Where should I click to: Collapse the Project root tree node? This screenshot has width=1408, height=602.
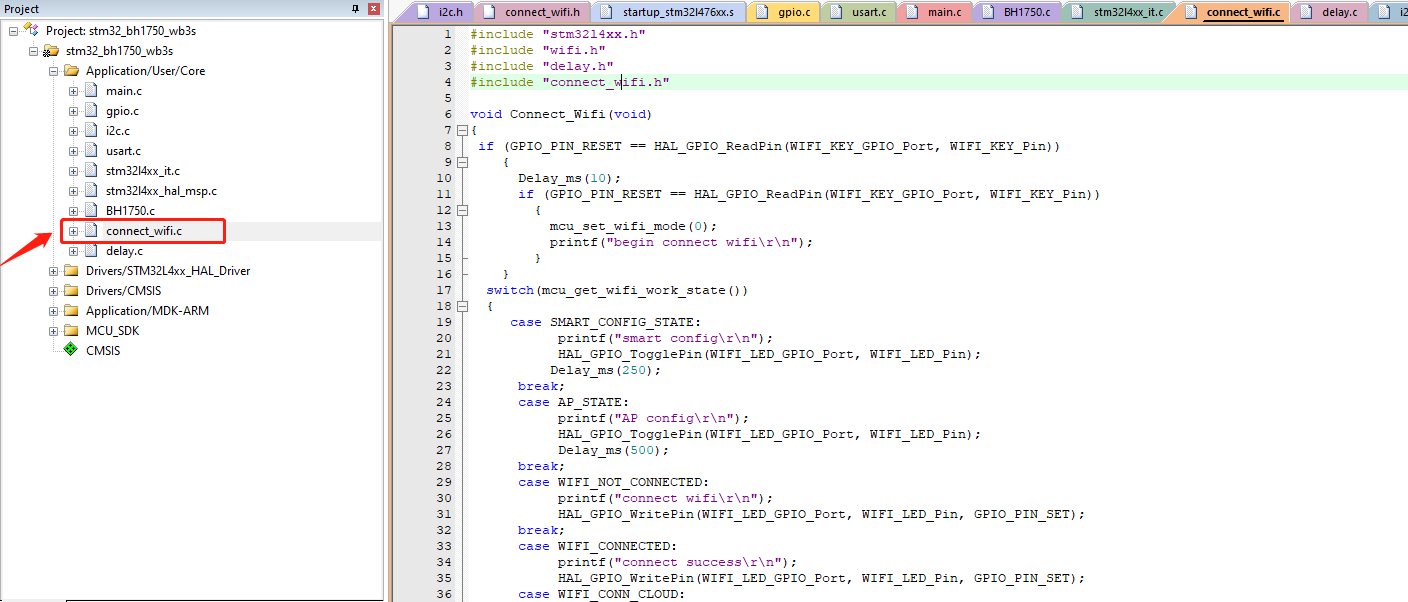click(x=13, y=31)
